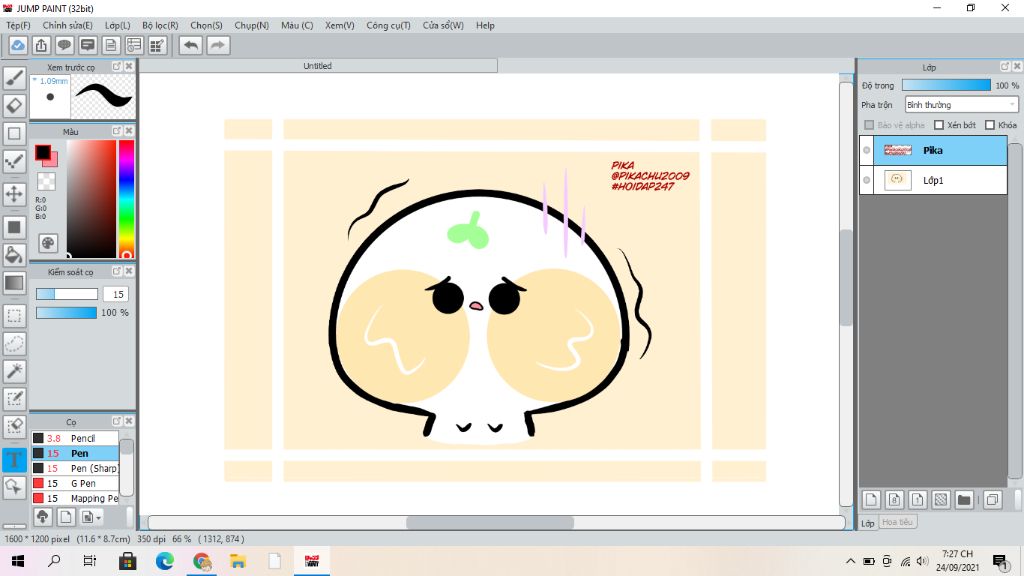Select the Lớp1 layer
This screenshot has height=576, width=1024.
coord(934,180)
